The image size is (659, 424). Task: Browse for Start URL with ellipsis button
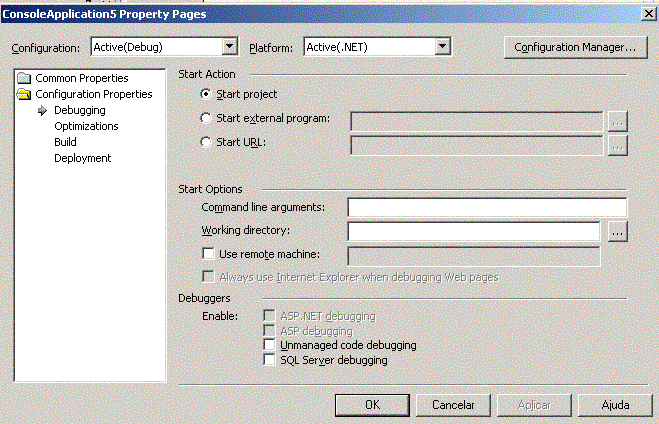[x=617, y=145]
